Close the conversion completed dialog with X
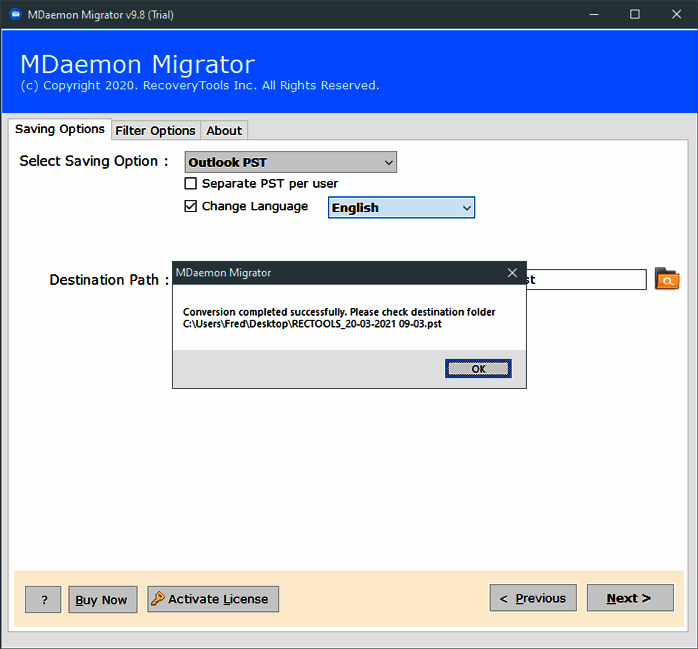The width and height of the screenshot is (698, 649). tap(512, 273)
